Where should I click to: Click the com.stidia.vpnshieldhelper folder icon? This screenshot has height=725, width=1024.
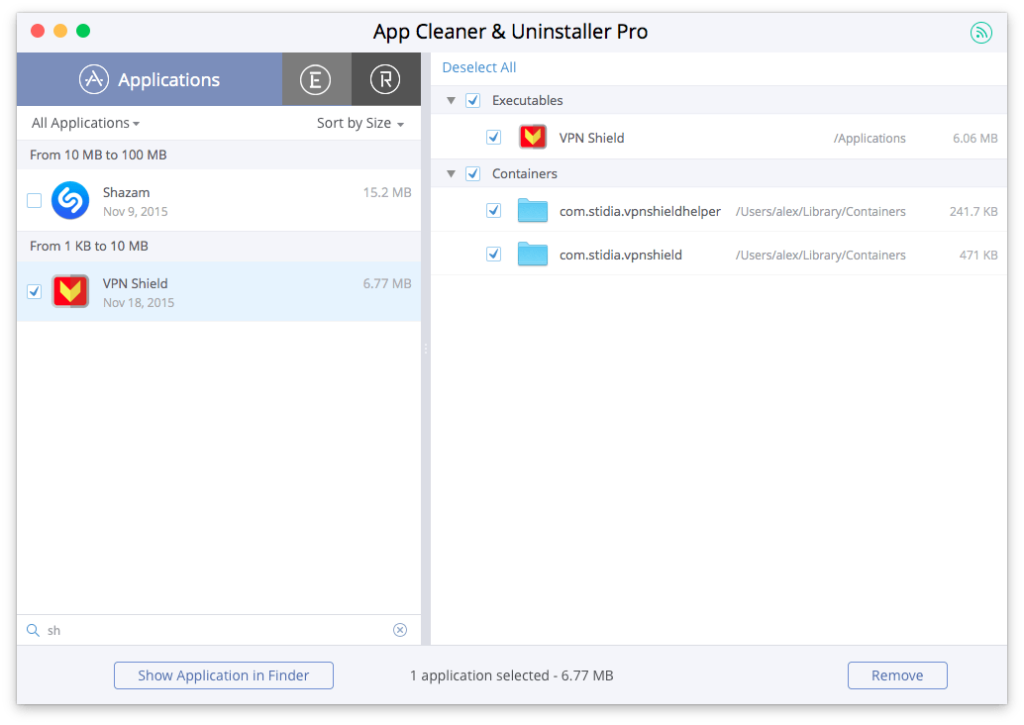(532, 211)
